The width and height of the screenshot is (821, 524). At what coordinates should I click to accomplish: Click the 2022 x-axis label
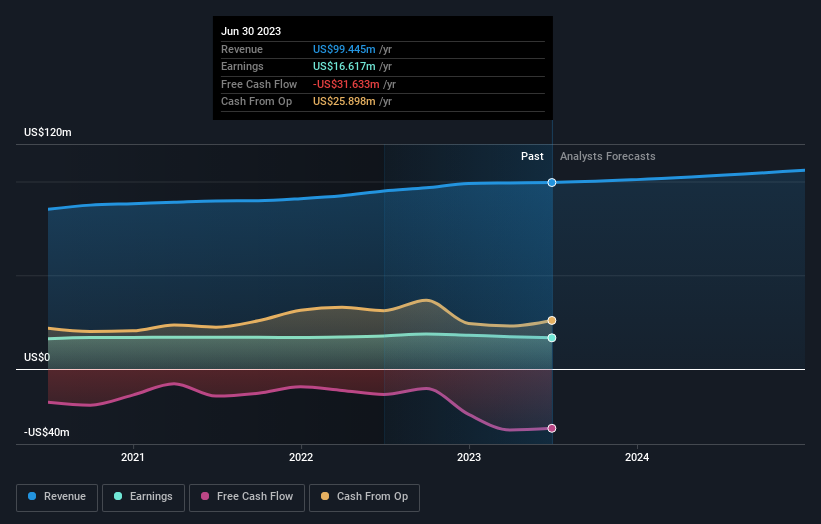point(301,457)
